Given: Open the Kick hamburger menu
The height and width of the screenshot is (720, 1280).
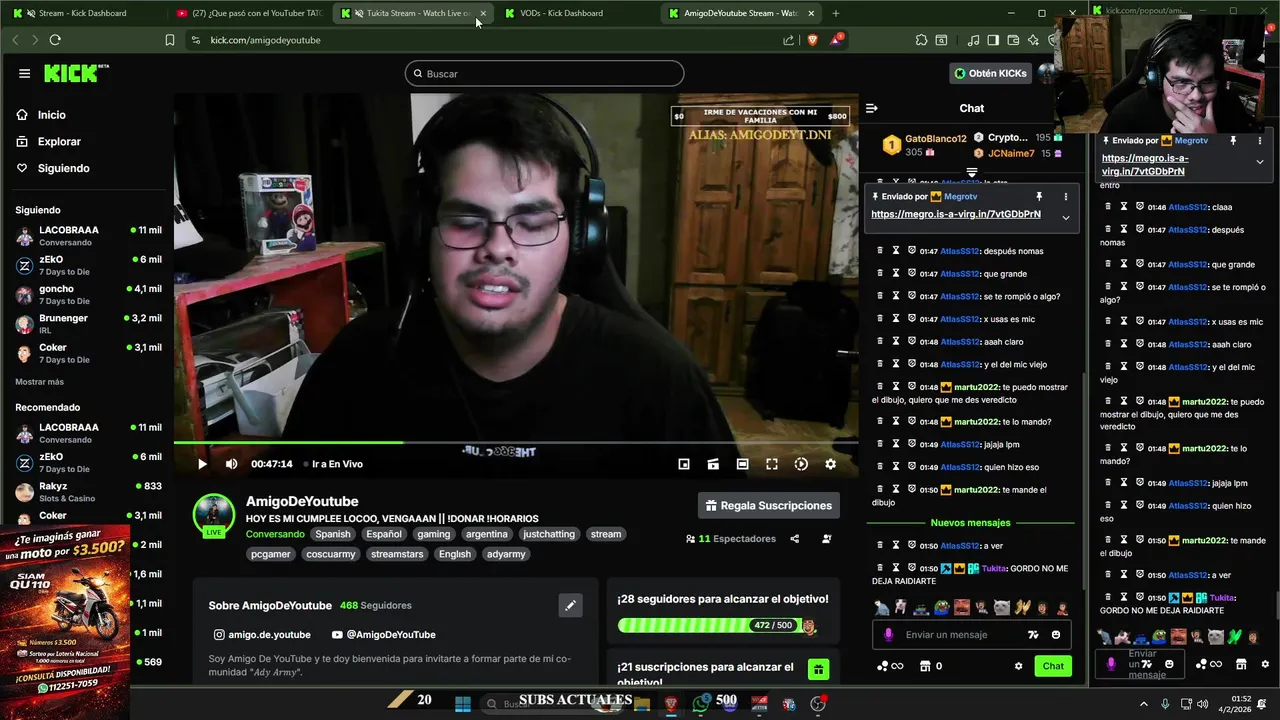Looking at the screenshot, I should pos(24,73).
